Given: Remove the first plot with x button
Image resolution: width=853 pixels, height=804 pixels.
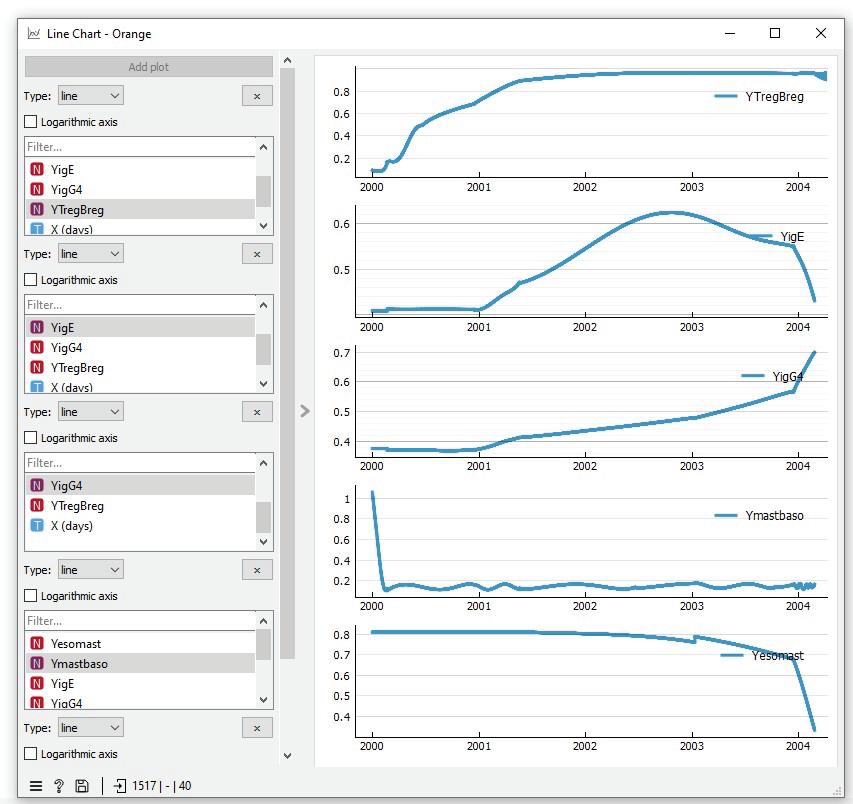Looking at the screenshot, I should (257, 96).
